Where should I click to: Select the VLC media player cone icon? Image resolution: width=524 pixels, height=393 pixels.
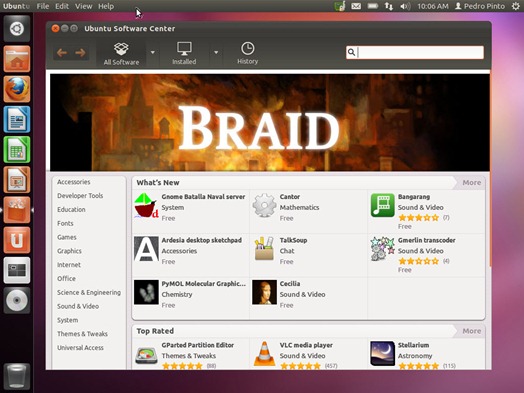[264, 354]
